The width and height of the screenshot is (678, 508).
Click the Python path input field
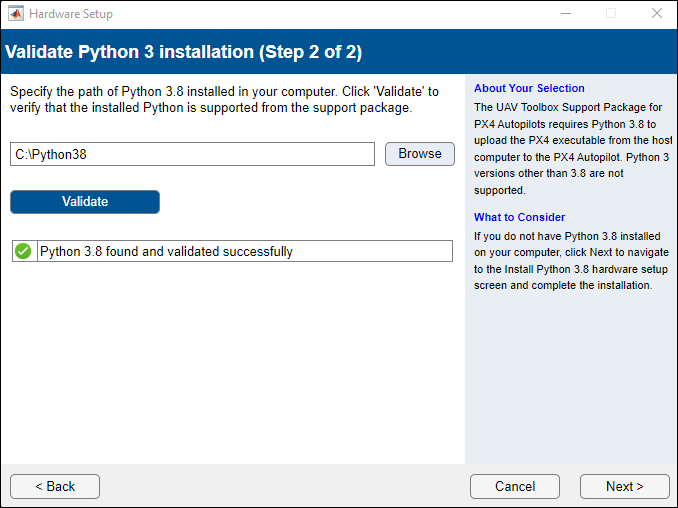click(x=192, y=154)
